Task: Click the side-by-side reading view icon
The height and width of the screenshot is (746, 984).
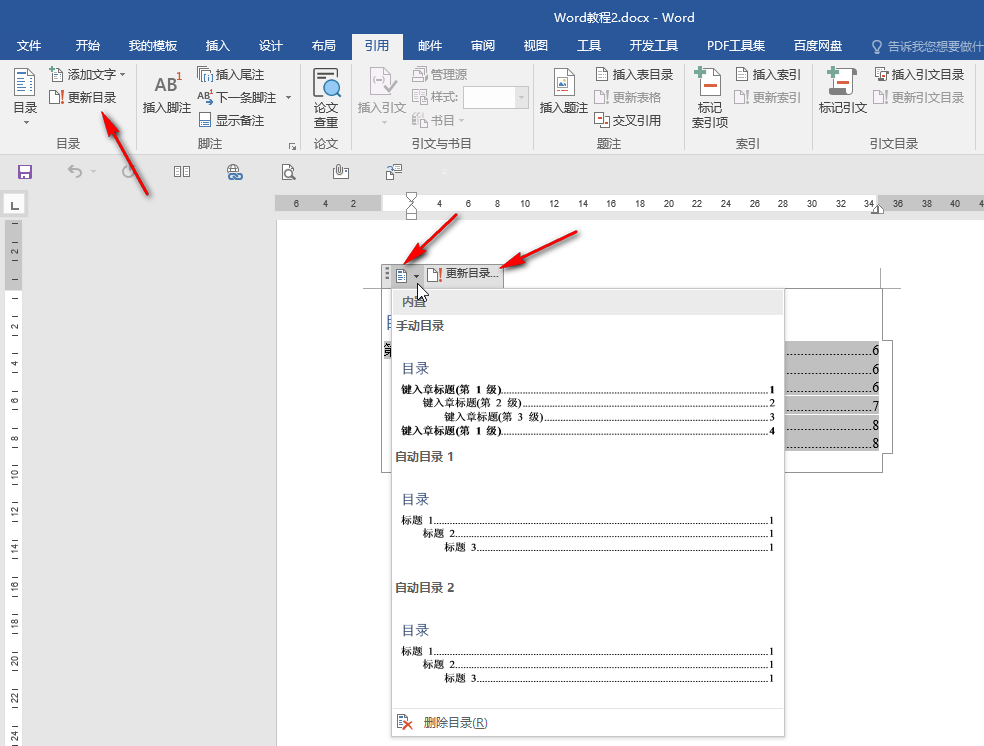Action: 182,171
